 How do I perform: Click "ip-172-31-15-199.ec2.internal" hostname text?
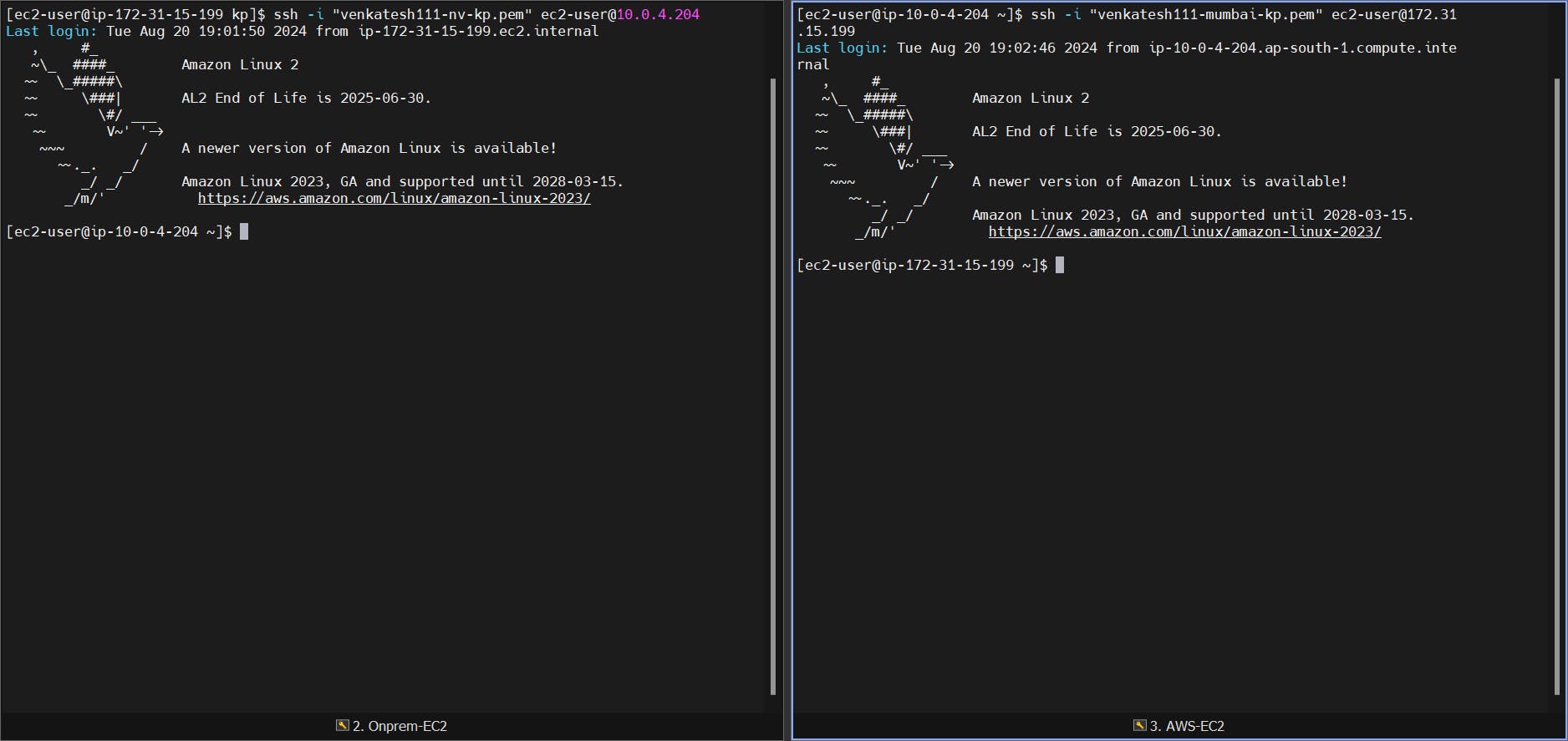(478, 31)
